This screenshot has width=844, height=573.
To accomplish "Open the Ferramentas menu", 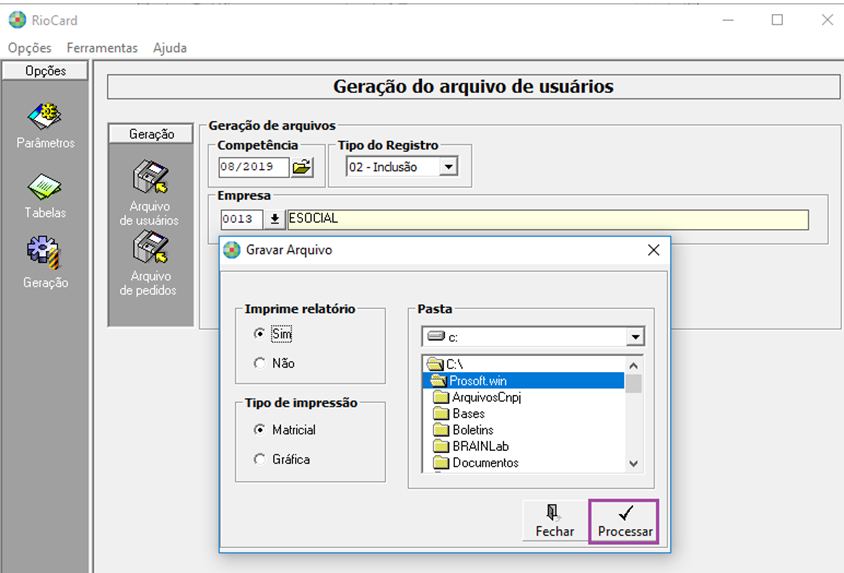I will (x=102, y=48).
